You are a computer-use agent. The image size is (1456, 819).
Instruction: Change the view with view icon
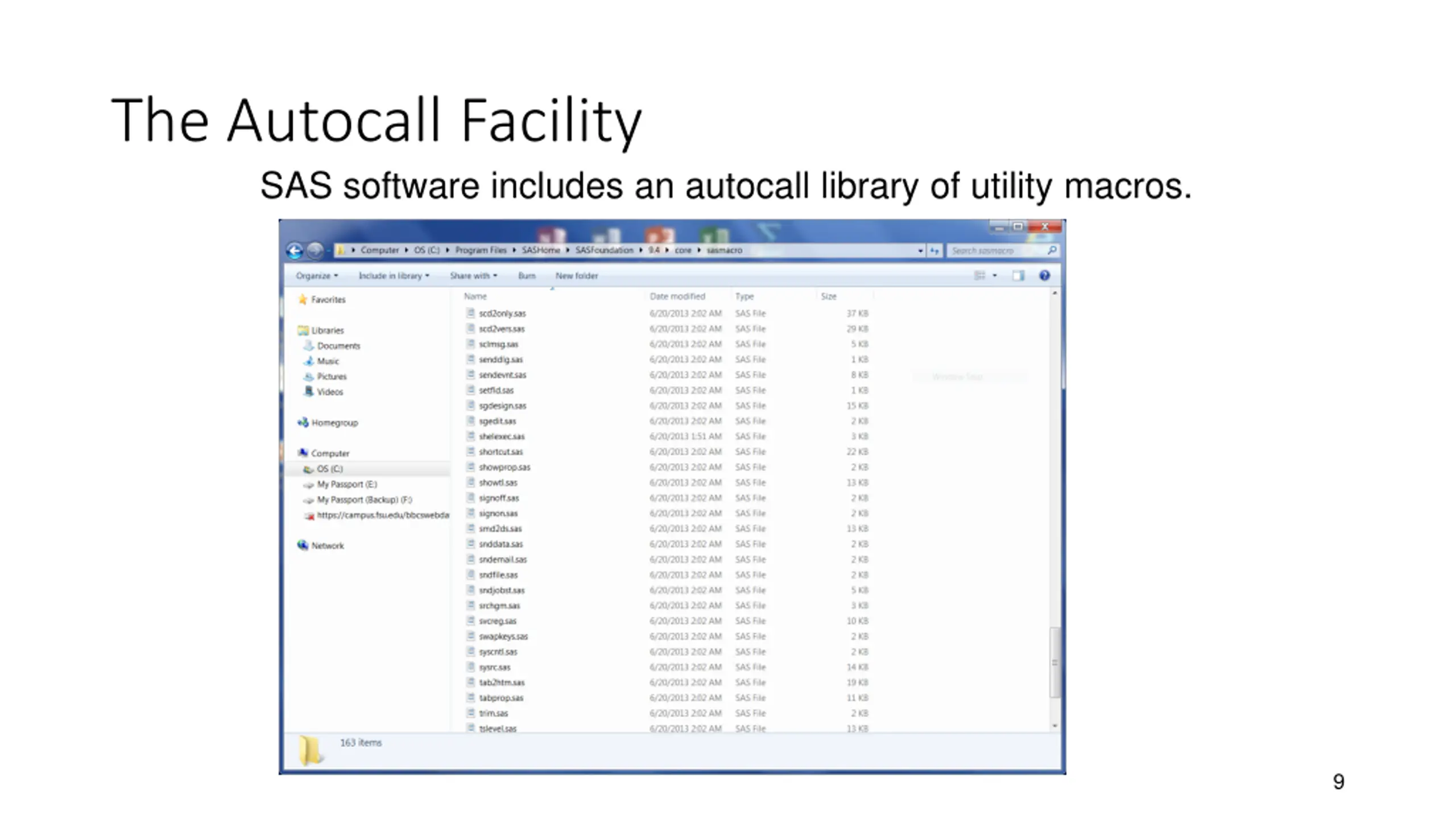coord(979,276)
